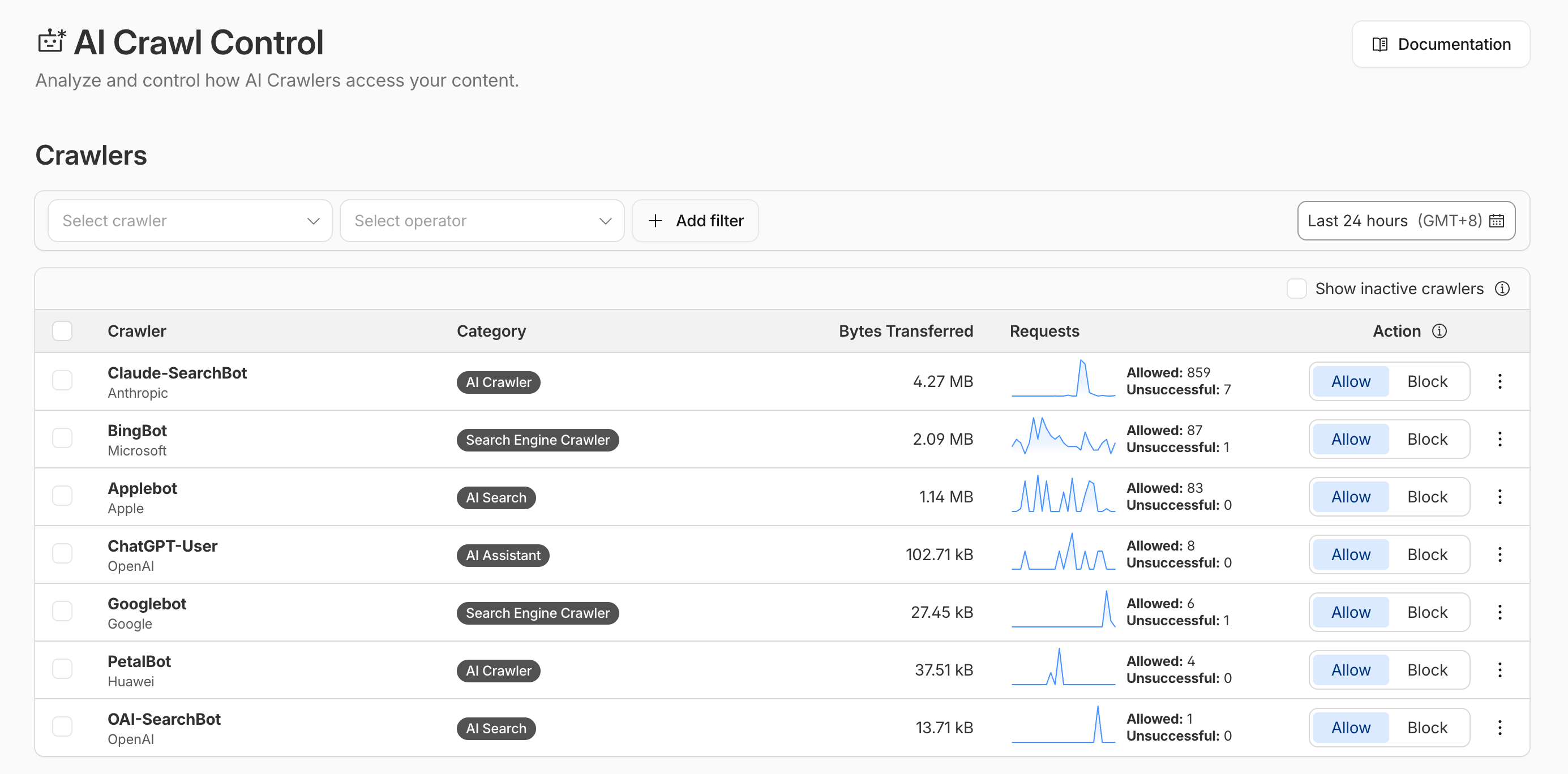Select the OAI-SearchBot row checkbox

tap(62, 727)
